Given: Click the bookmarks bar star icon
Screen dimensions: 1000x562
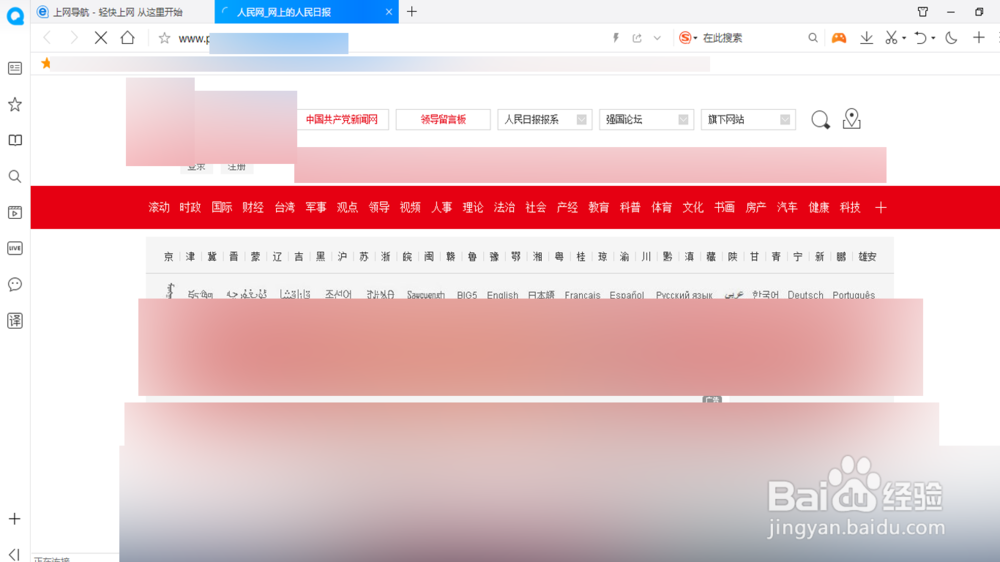Looking at the screenshot, I should pos(46,63).
